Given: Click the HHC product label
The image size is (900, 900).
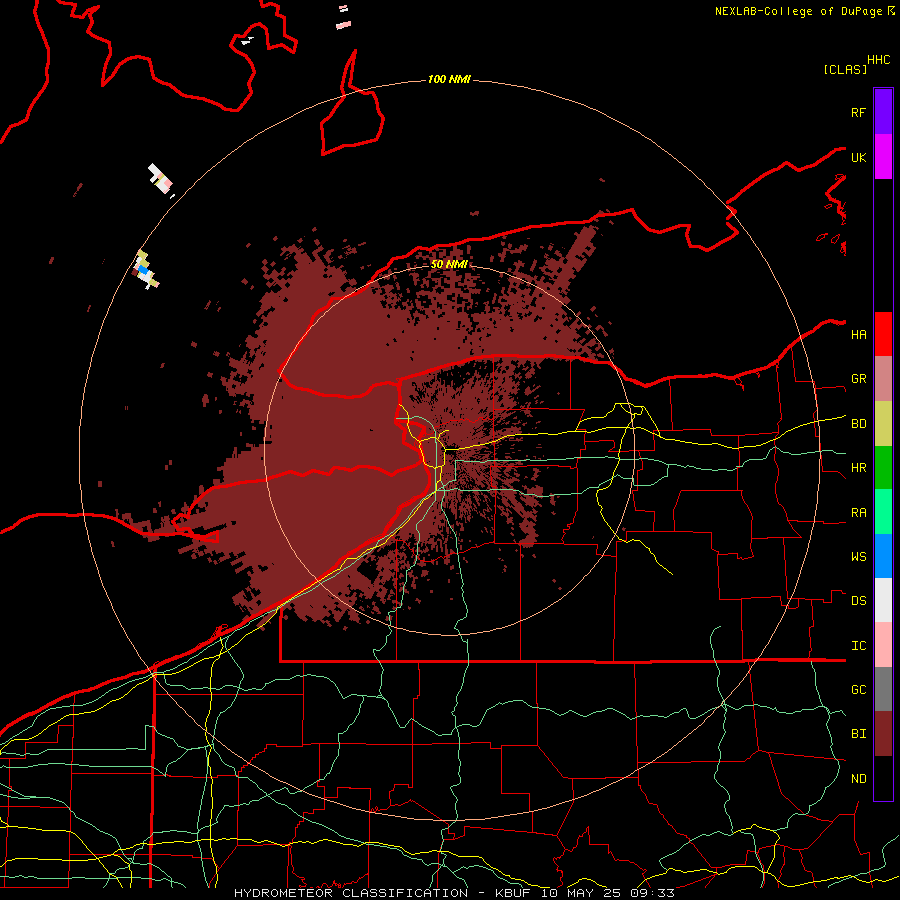Looking at the screenshot, I should point(878,60).
